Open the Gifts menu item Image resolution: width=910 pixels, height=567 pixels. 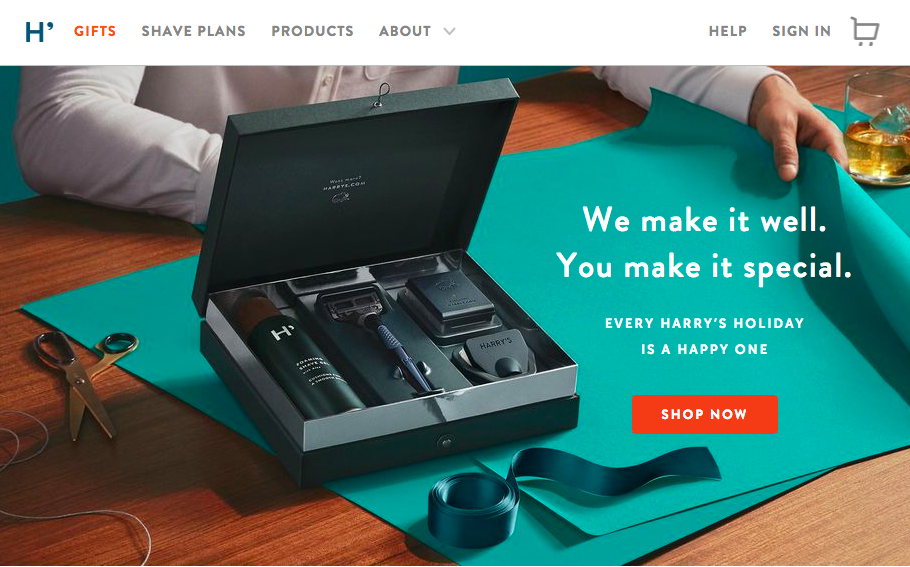click(x=95, y=31)
